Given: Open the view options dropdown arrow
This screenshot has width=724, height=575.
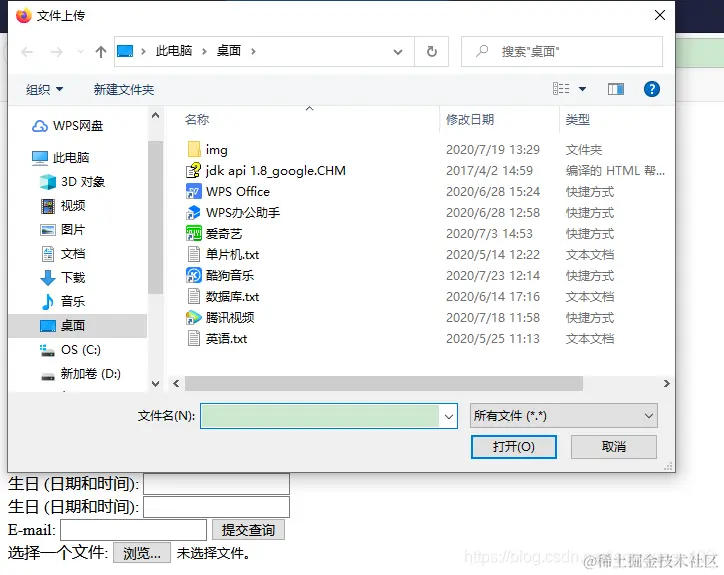Looking at the screenshot, I should point(582,89).
